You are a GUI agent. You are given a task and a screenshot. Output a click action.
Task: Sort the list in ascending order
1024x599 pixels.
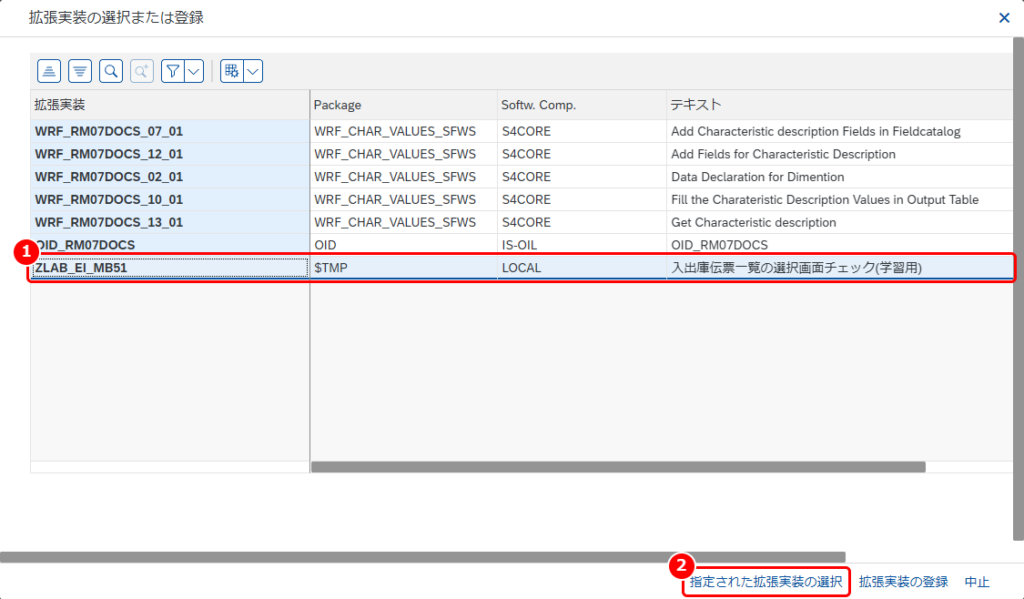tap(49, 71)
